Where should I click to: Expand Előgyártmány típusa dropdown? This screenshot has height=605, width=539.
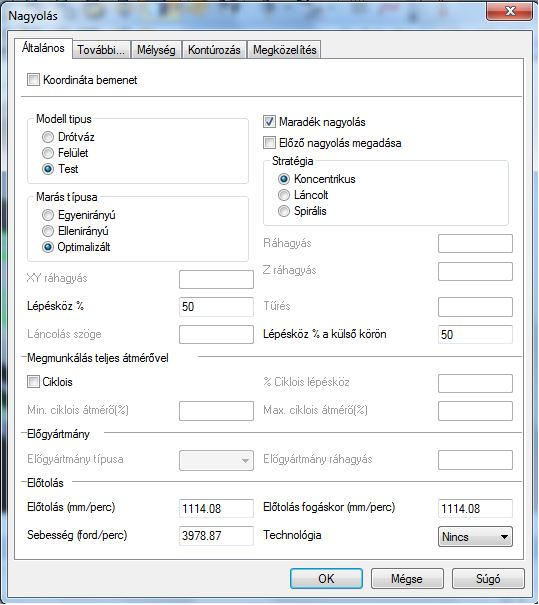(x=216, y=460)
